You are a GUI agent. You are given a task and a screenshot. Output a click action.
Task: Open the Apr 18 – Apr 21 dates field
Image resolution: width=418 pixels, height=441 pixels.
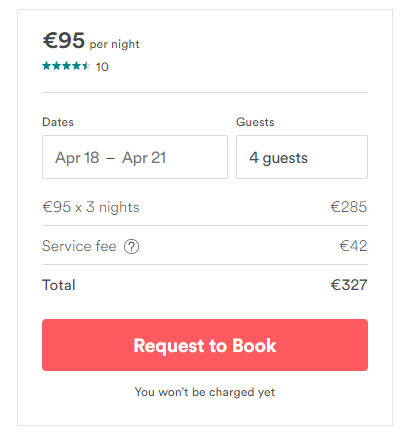[135, 157]
